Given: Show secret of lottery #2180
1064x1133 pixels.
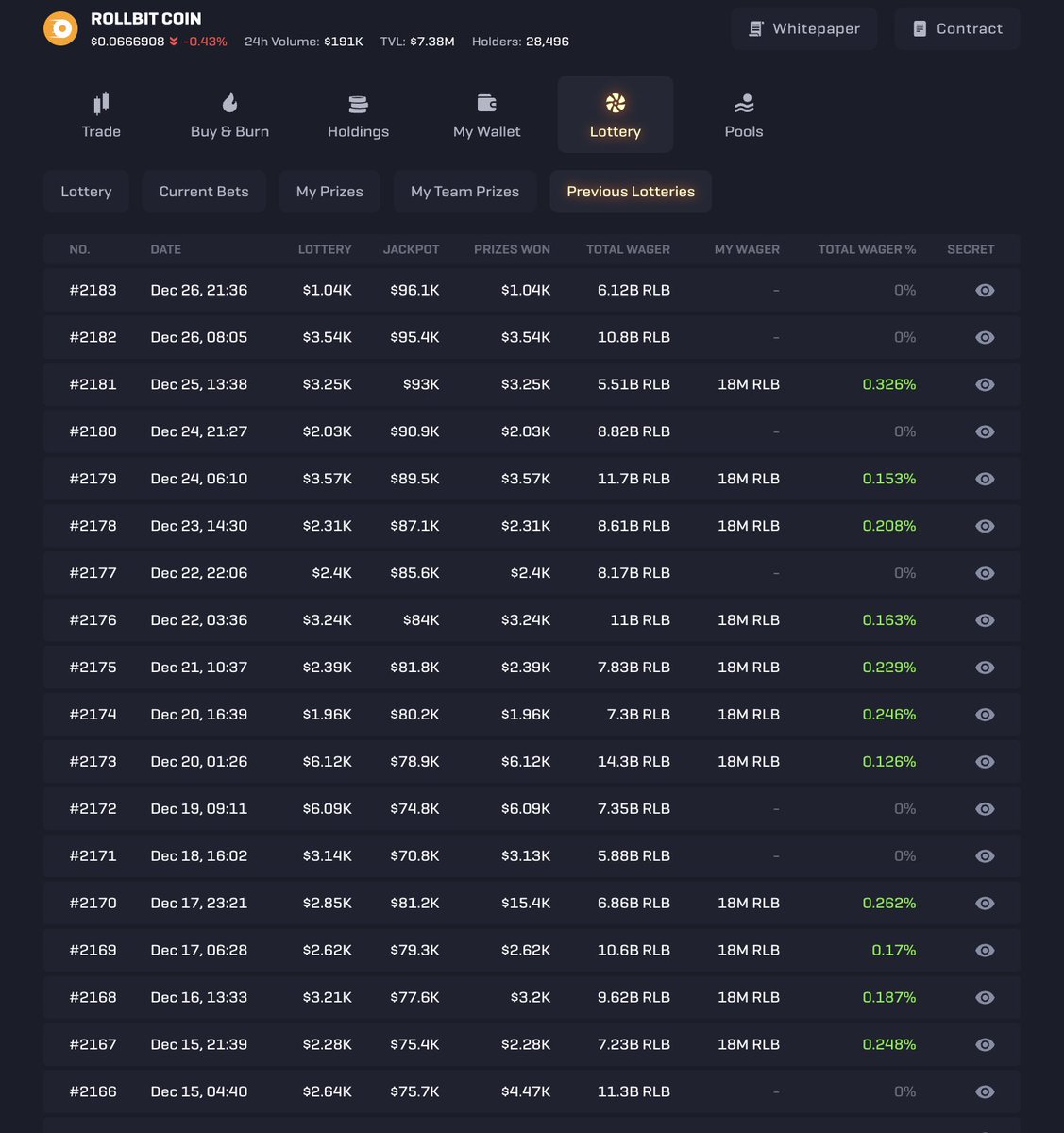Looking at the screenshot, I should click(985, 431).
